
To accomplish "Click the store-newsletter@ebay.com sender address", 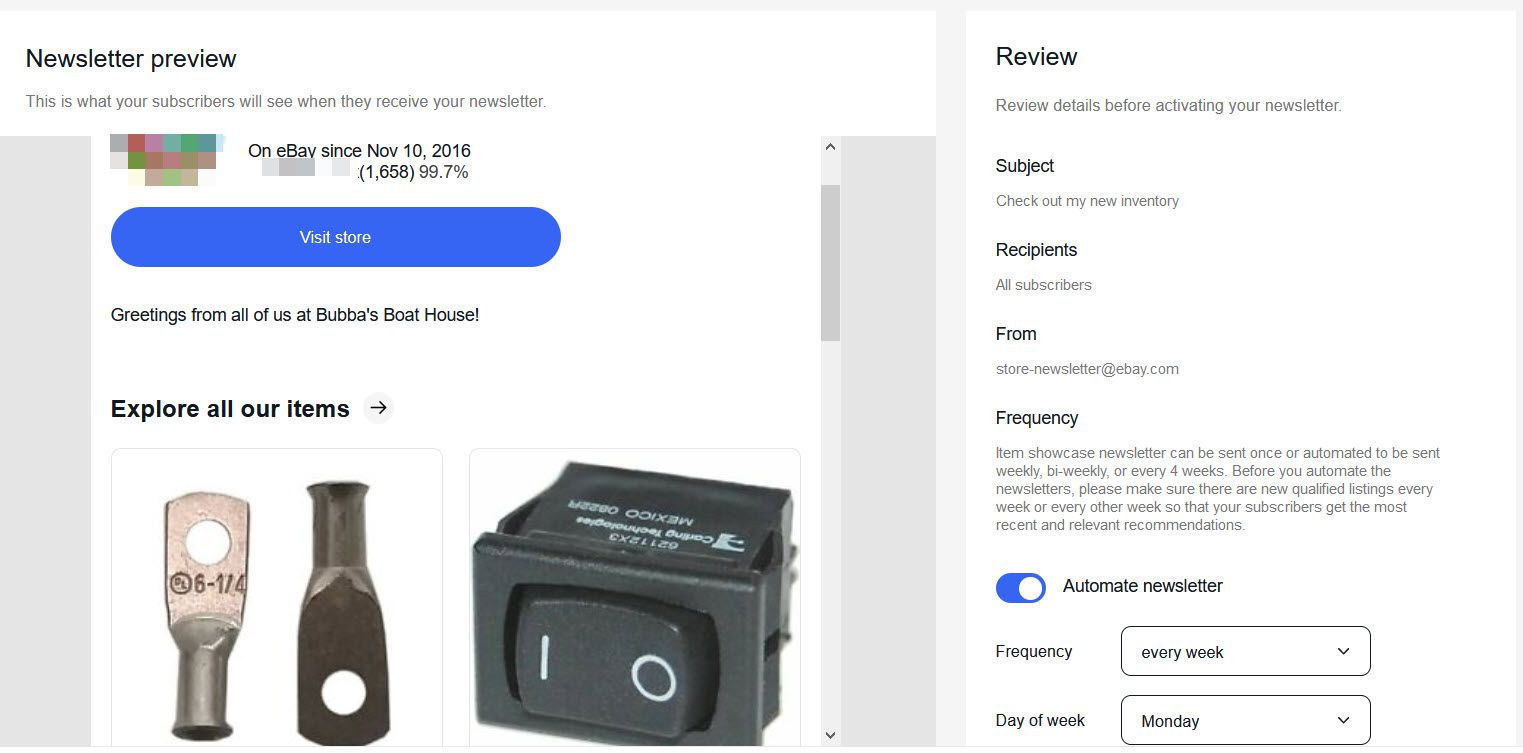I will tap(1087, 369).
